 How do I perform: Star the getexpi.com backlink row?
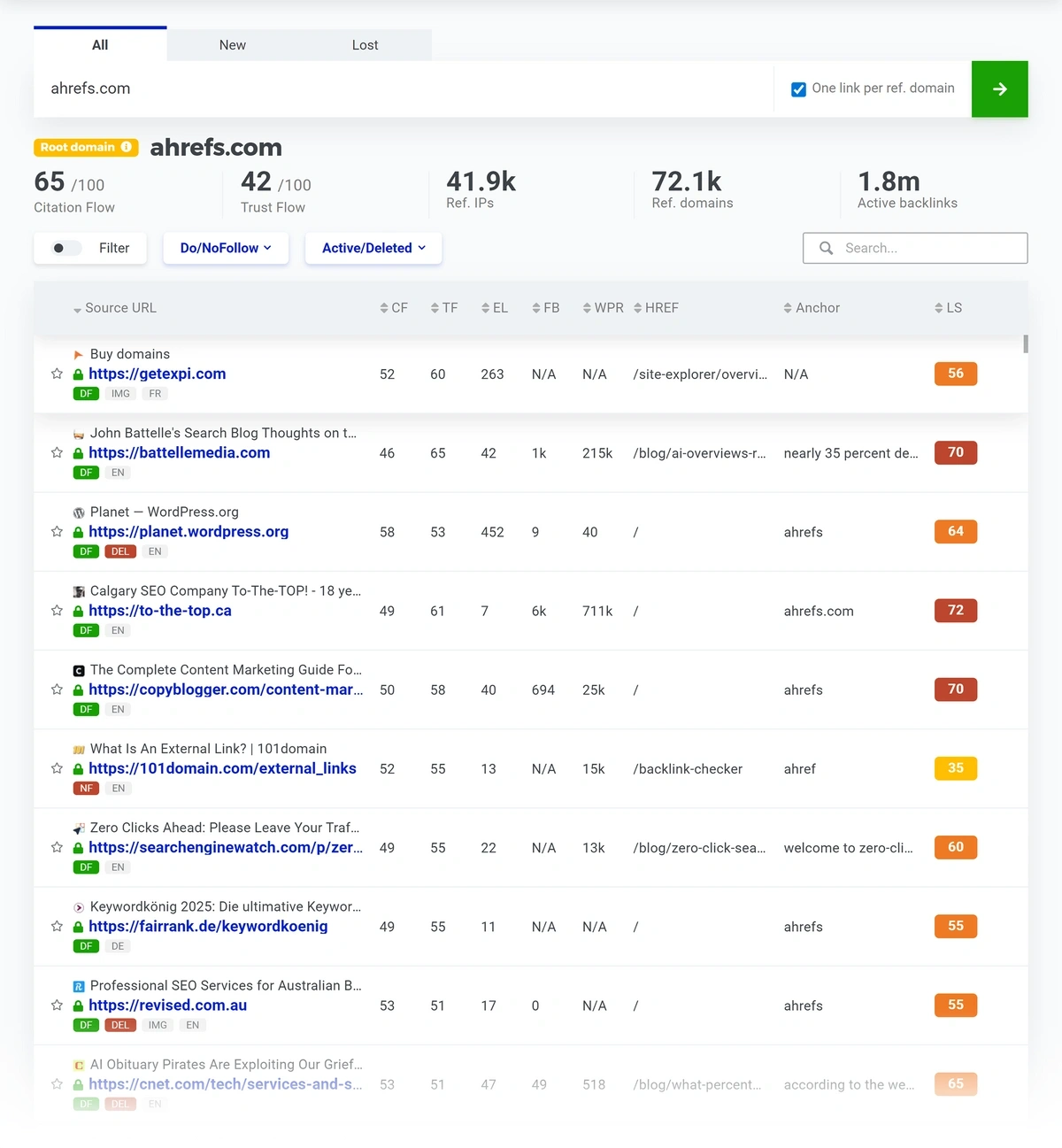57,374
